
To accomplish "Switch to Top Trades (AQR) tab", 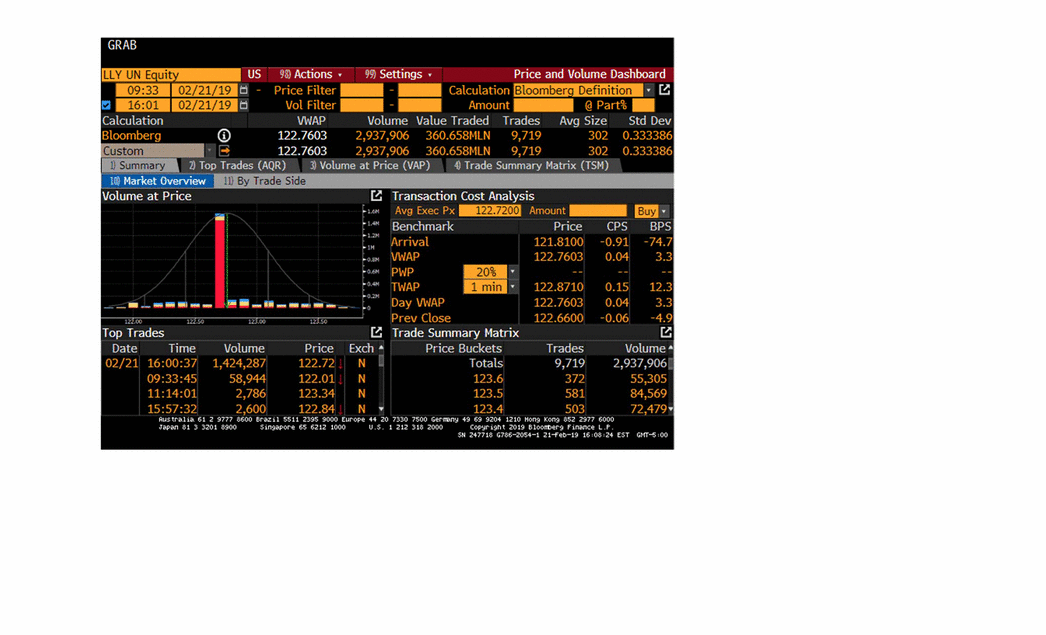I will point(236,166).
